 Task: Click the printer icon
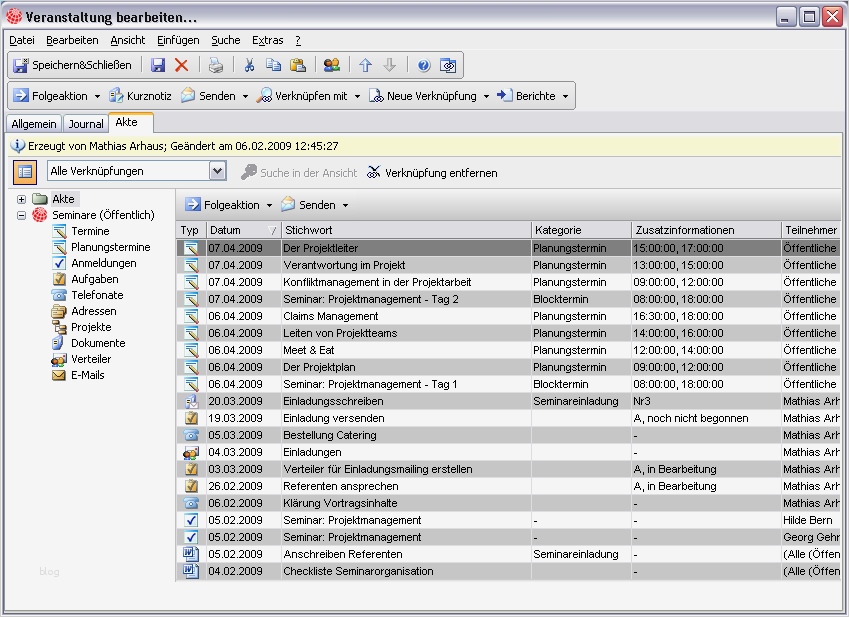point(216,65)
